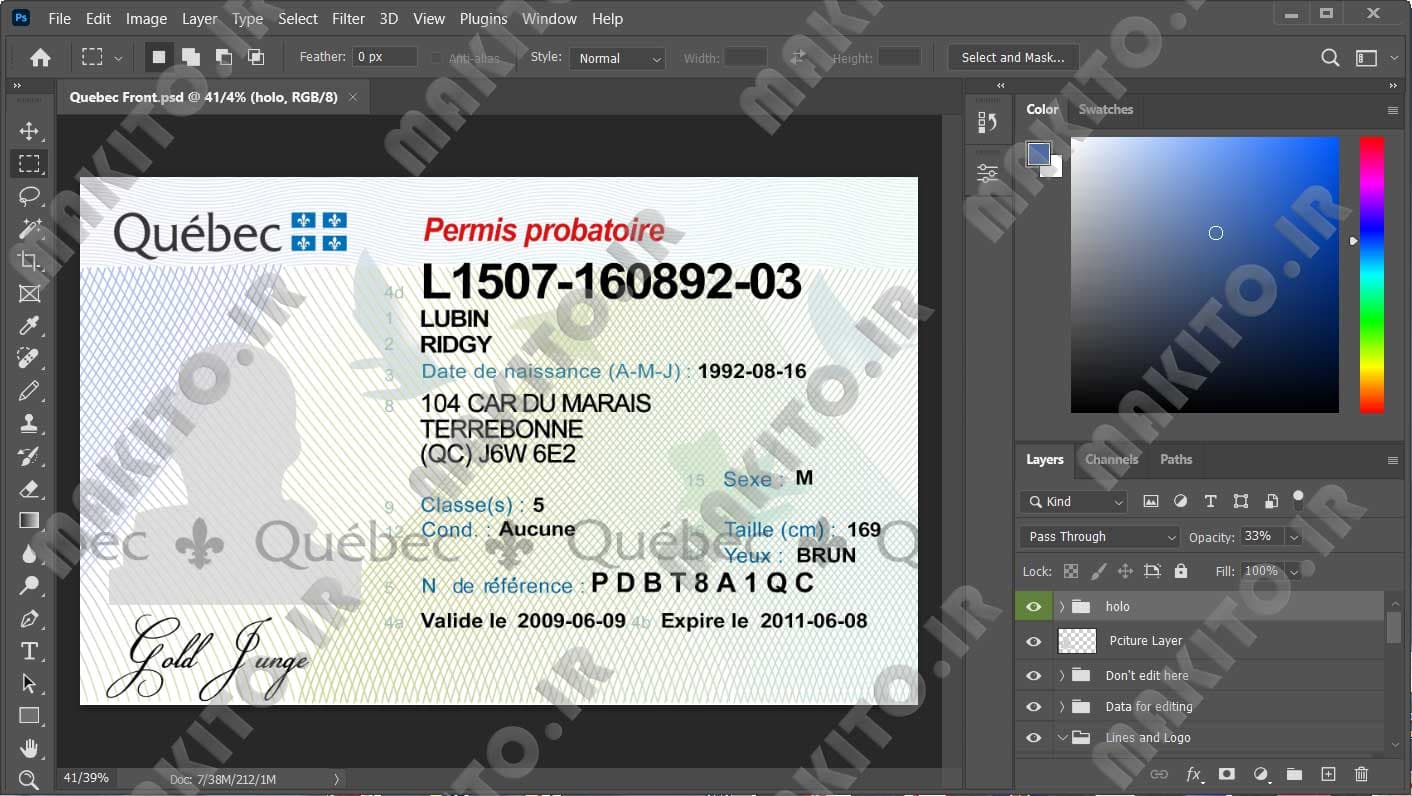Collapse the Lines and Logo group
1412x796 pixels.
(x=1062, y=738)
